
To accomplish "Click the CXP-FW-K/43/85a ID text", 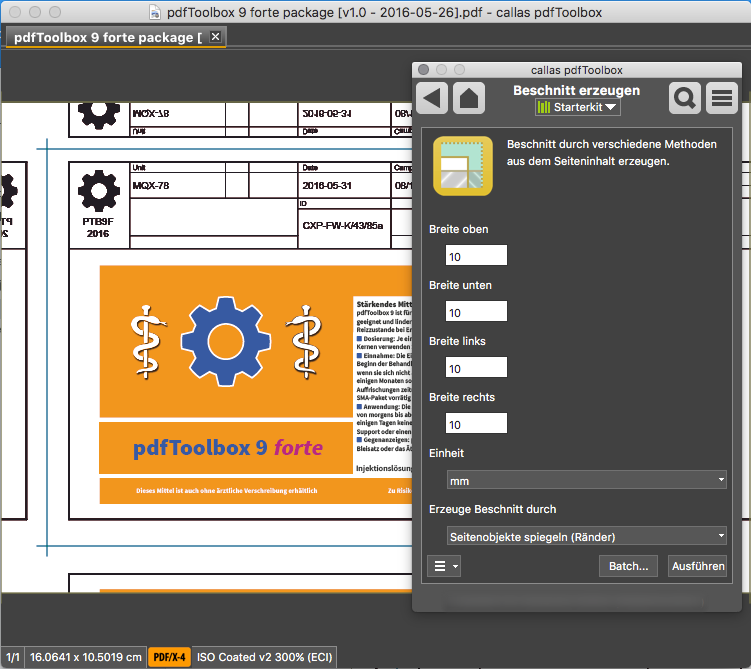I will click(x=342, y=226).
